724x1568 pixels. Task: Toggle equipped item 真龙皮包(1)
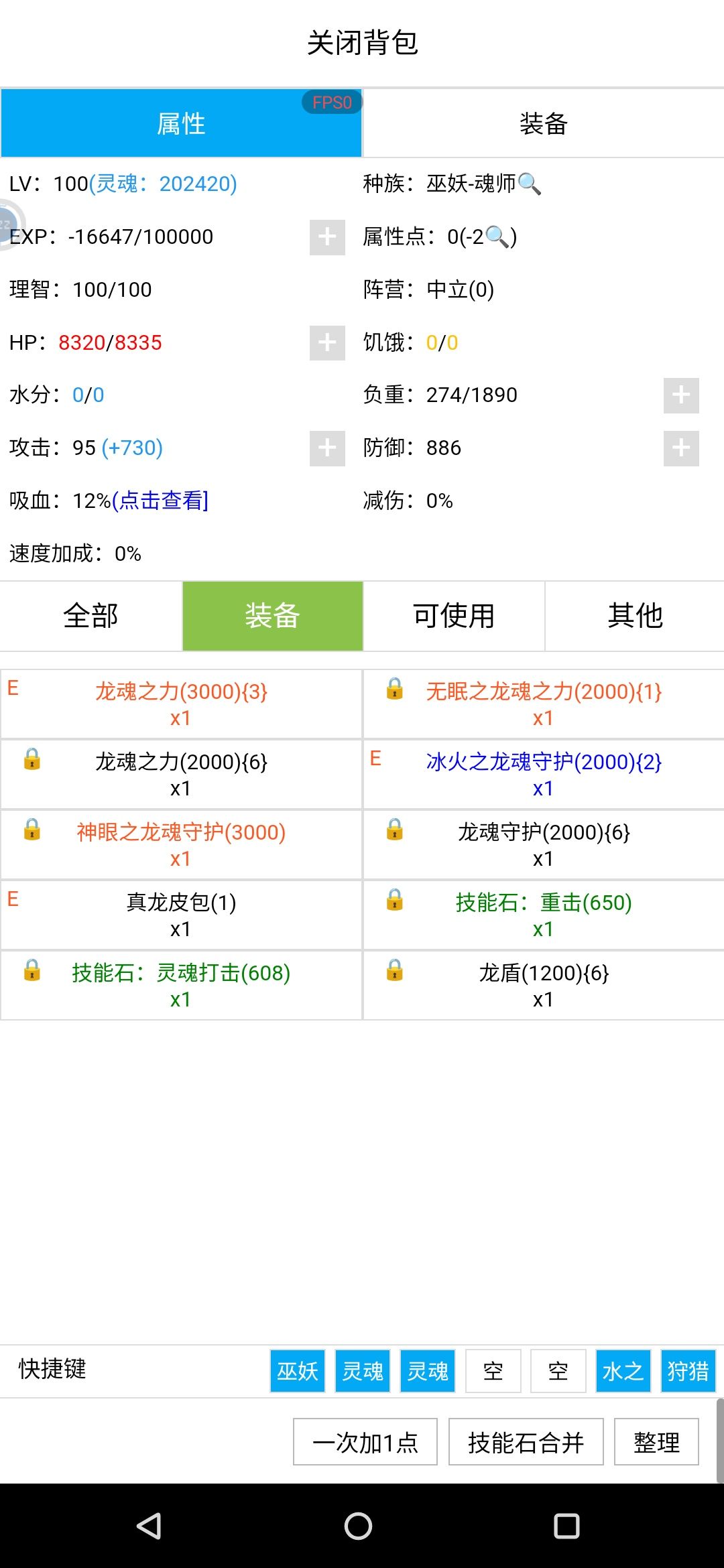coord(181,915)
